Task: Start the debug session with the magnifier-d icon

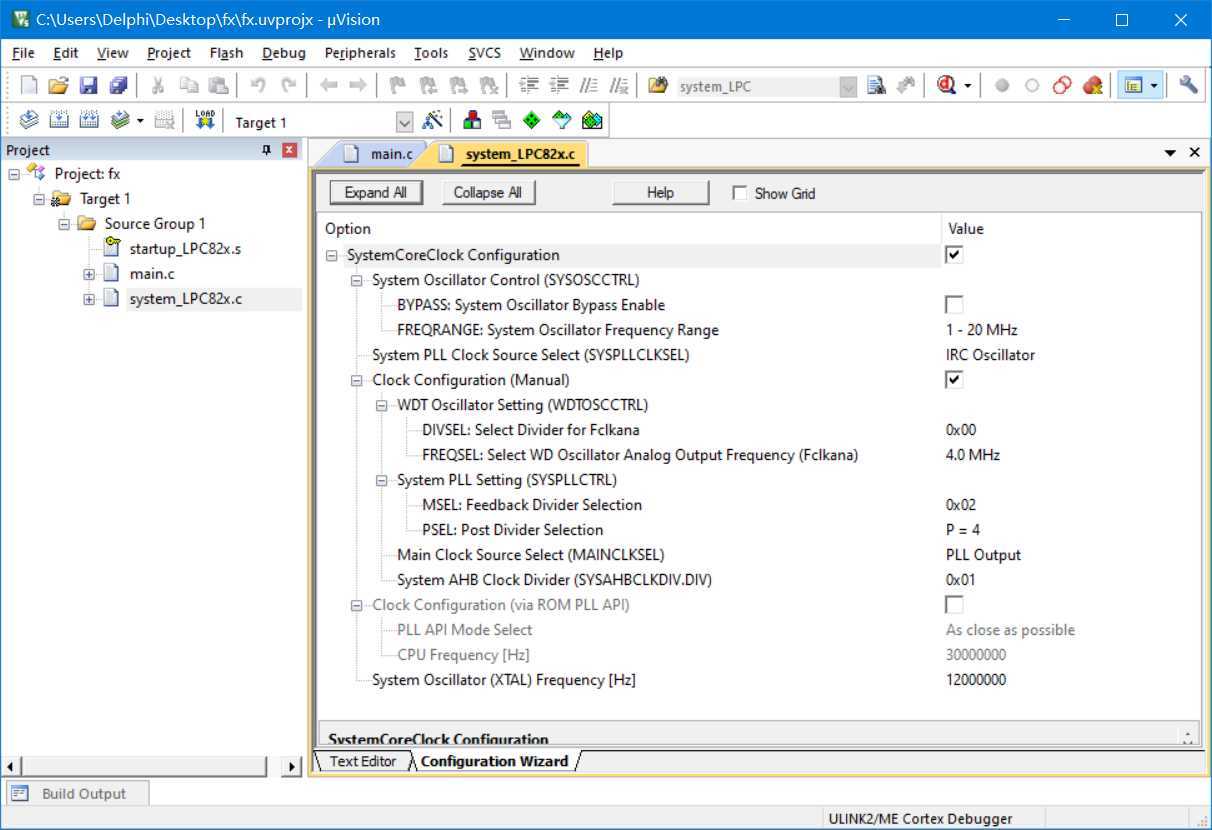Action: pyautogui.click(x=947, y=86)
